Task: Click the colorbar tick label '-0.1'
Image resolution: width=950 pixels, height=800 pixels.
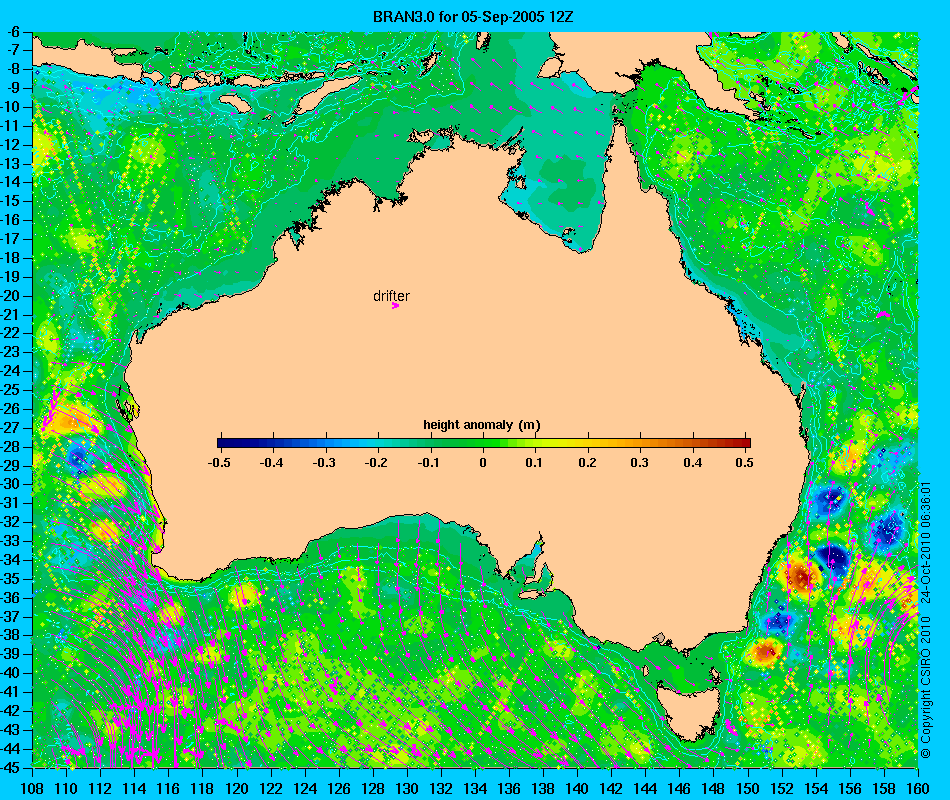Action: pos(429,462)
